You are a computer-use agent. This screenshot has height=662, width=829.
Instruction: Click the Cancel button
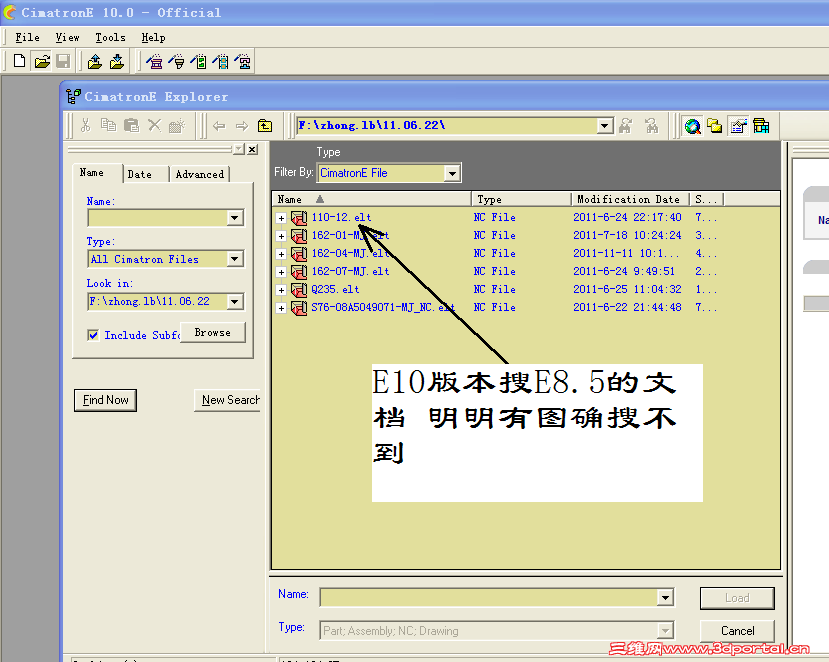738,631
